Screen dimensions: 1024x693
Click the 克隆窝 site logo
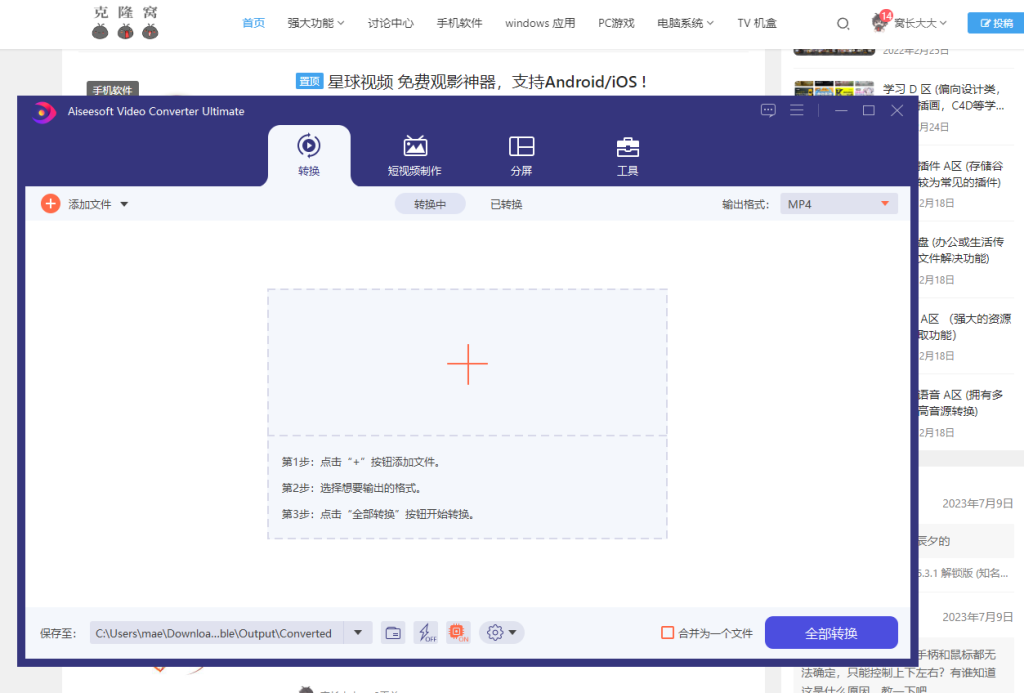[x=125, y=23]
